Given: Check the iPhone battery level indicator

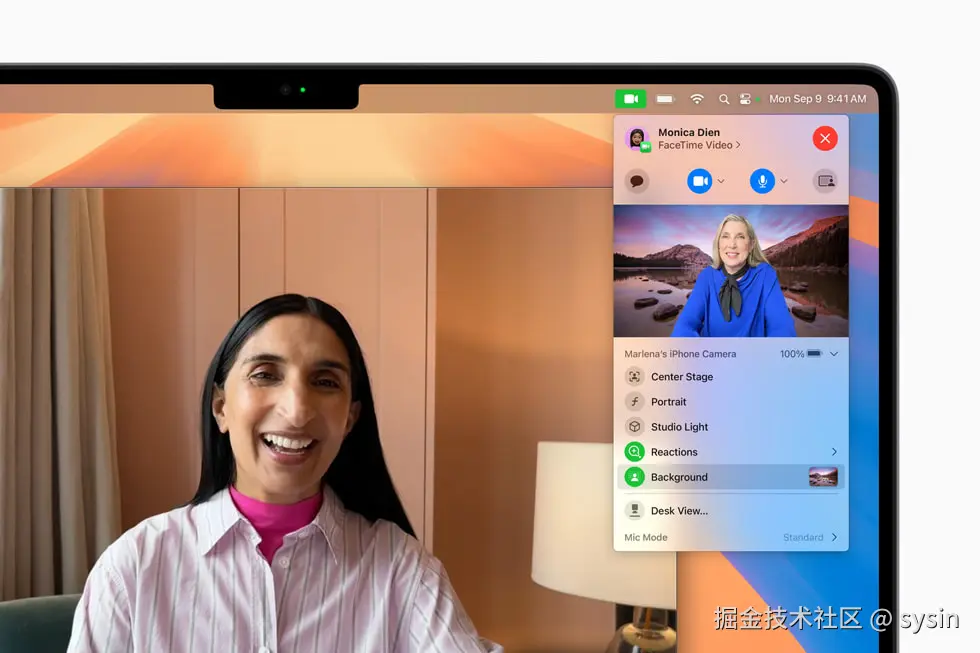Looking at the screenshot, I should (x=816, y=353).
